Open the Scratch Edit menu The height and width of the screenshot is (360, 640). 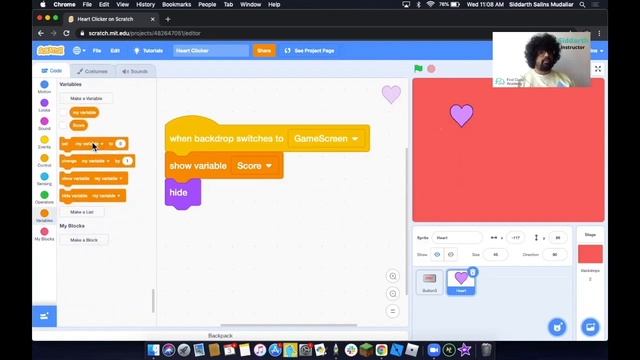[115, 51]
